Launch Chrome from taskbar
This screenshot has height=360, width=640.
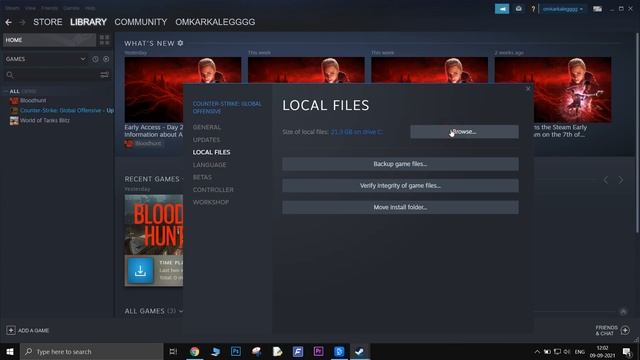tap(195, 351)
